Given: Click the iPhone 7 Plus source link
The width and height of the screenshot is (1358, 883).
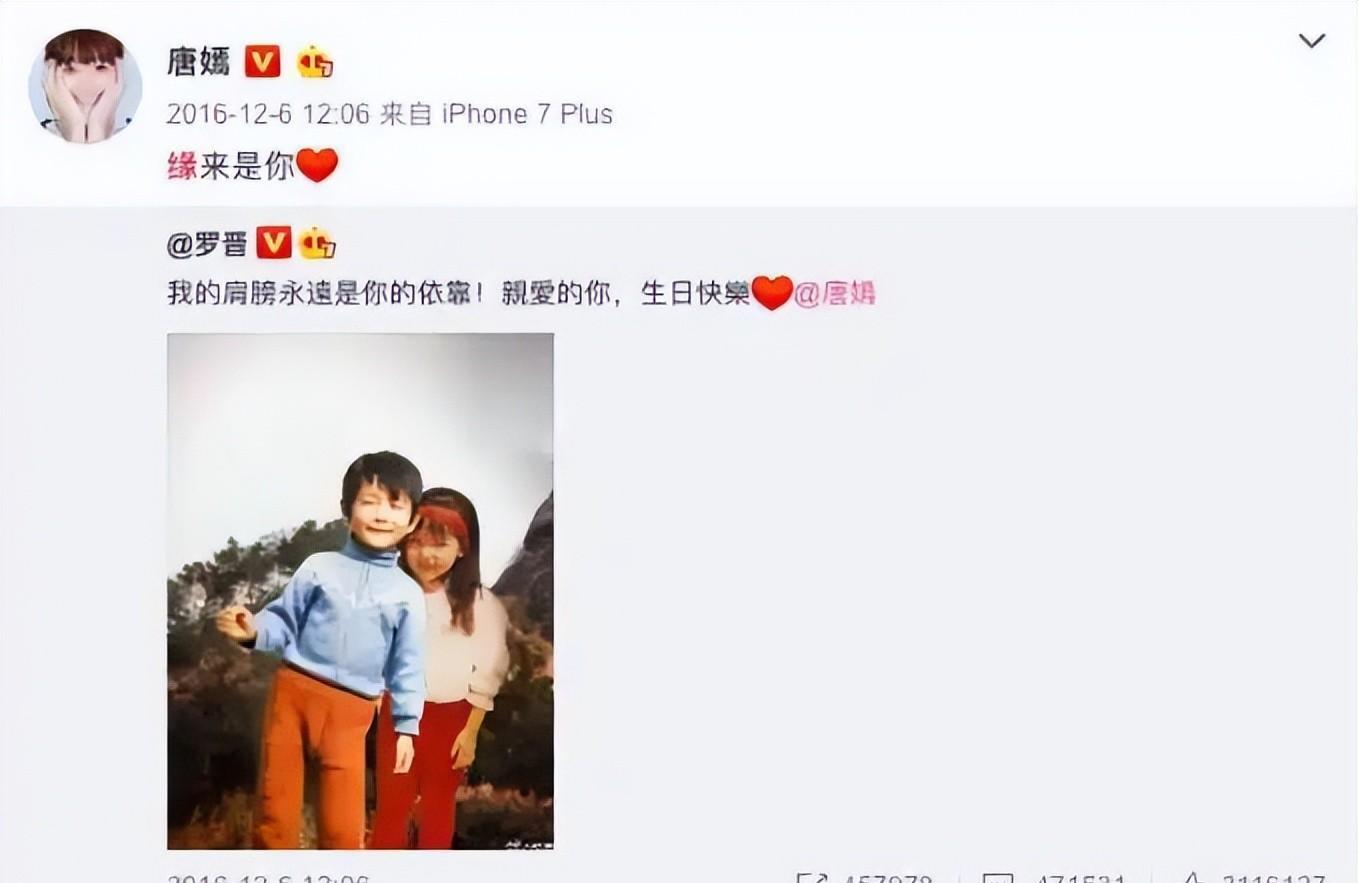Looking at the screenshot, I should 527,114.
